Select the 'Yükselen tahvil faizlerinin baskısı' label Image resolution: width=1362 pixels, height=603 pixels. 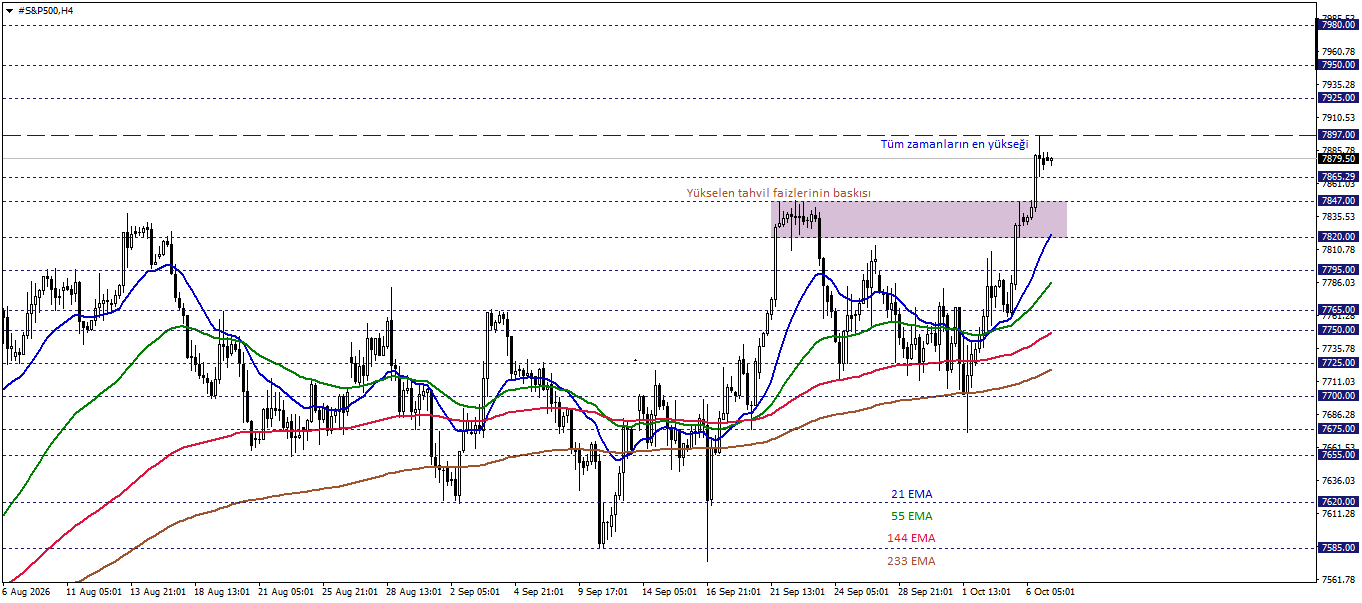(x=778, y=192)
